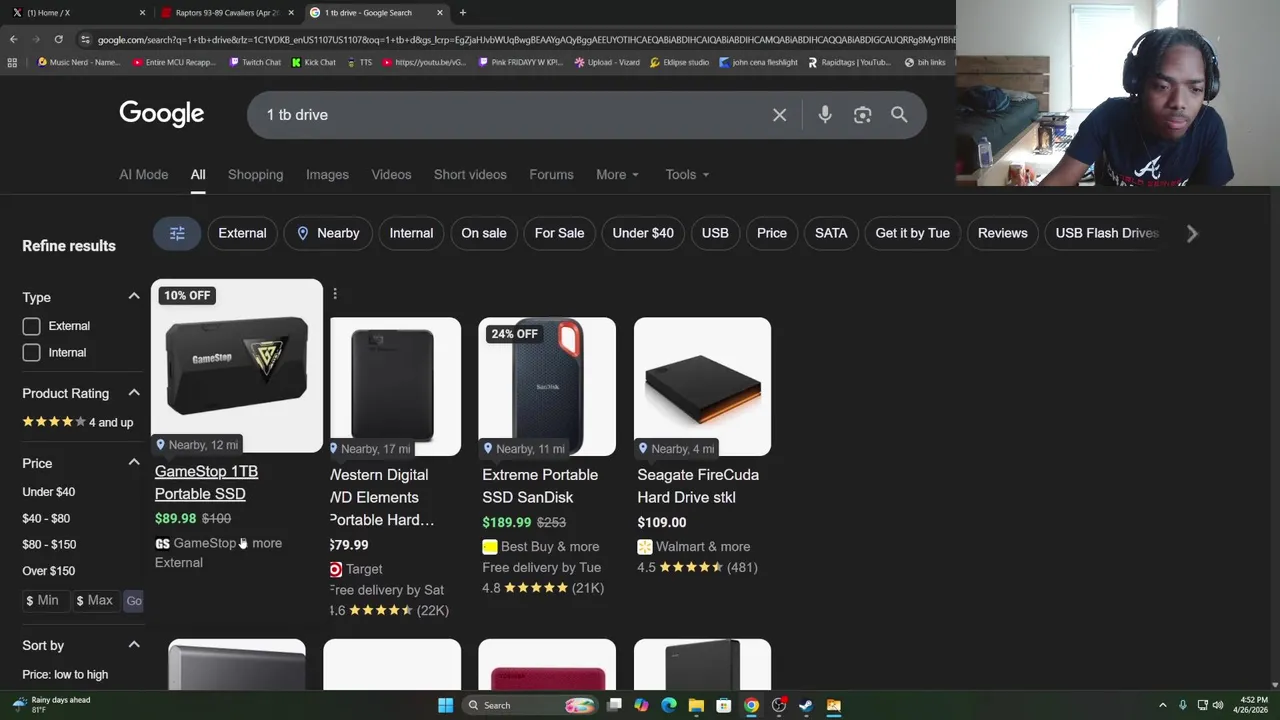Screen dimensions: 1280x720
Task: Clear the search box with the X icon
Action: pos(779,115)
